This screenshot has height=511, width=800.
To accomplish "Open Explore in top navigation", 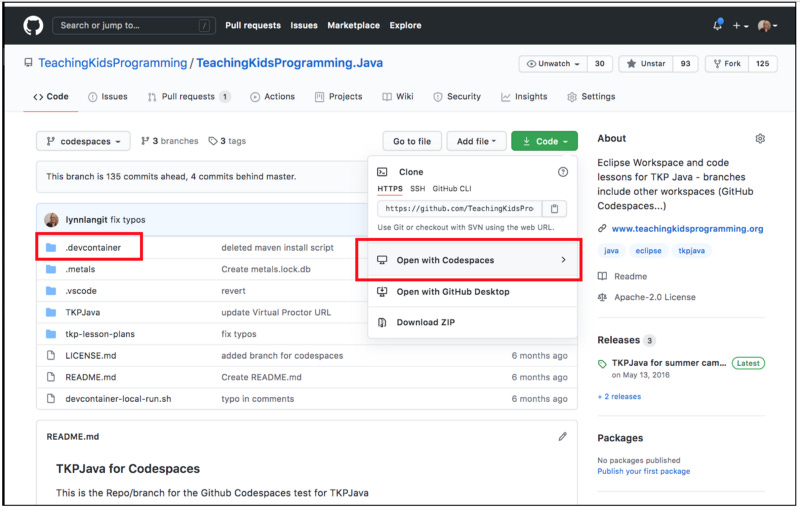I will click(x=406, y=25).
